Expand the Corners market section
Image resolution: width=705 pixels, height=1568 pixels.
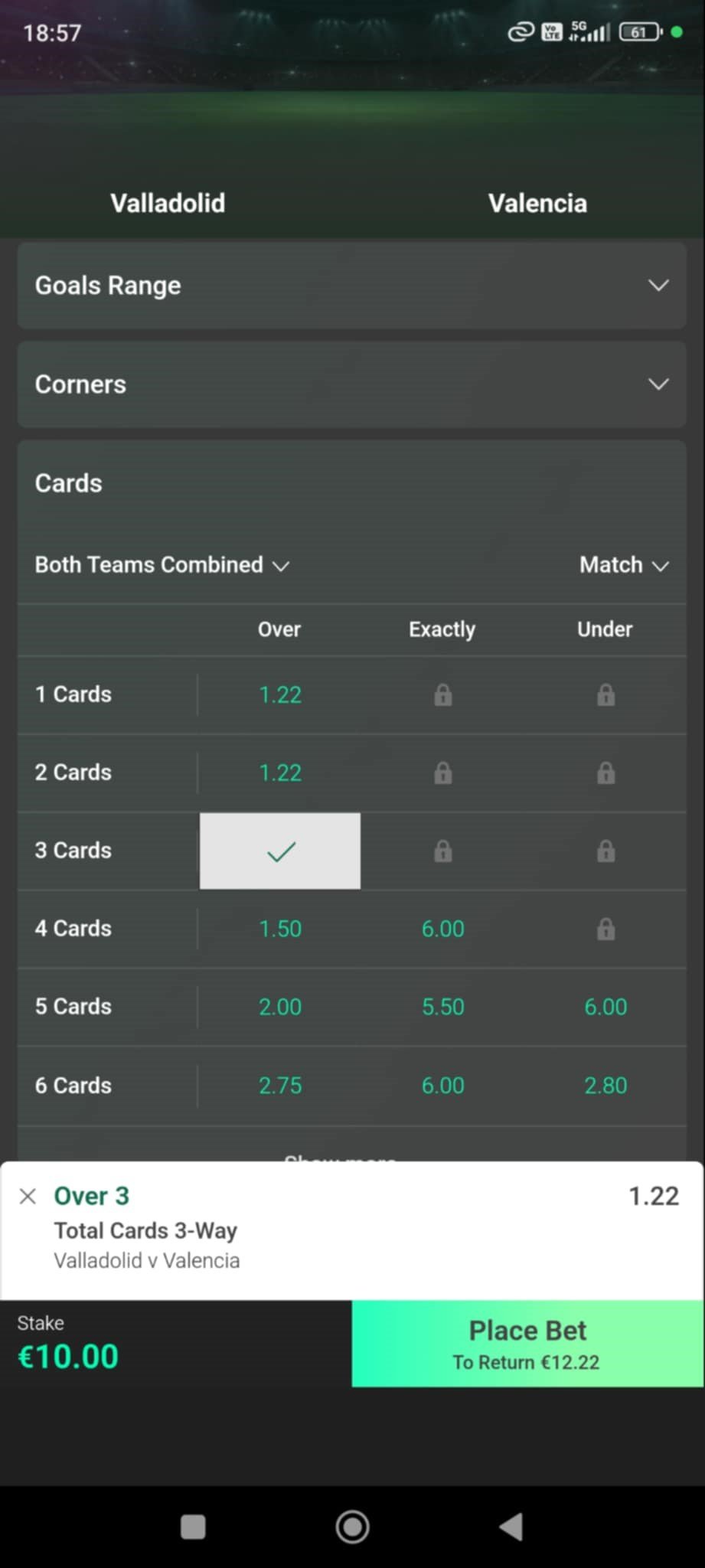point(351,384)
